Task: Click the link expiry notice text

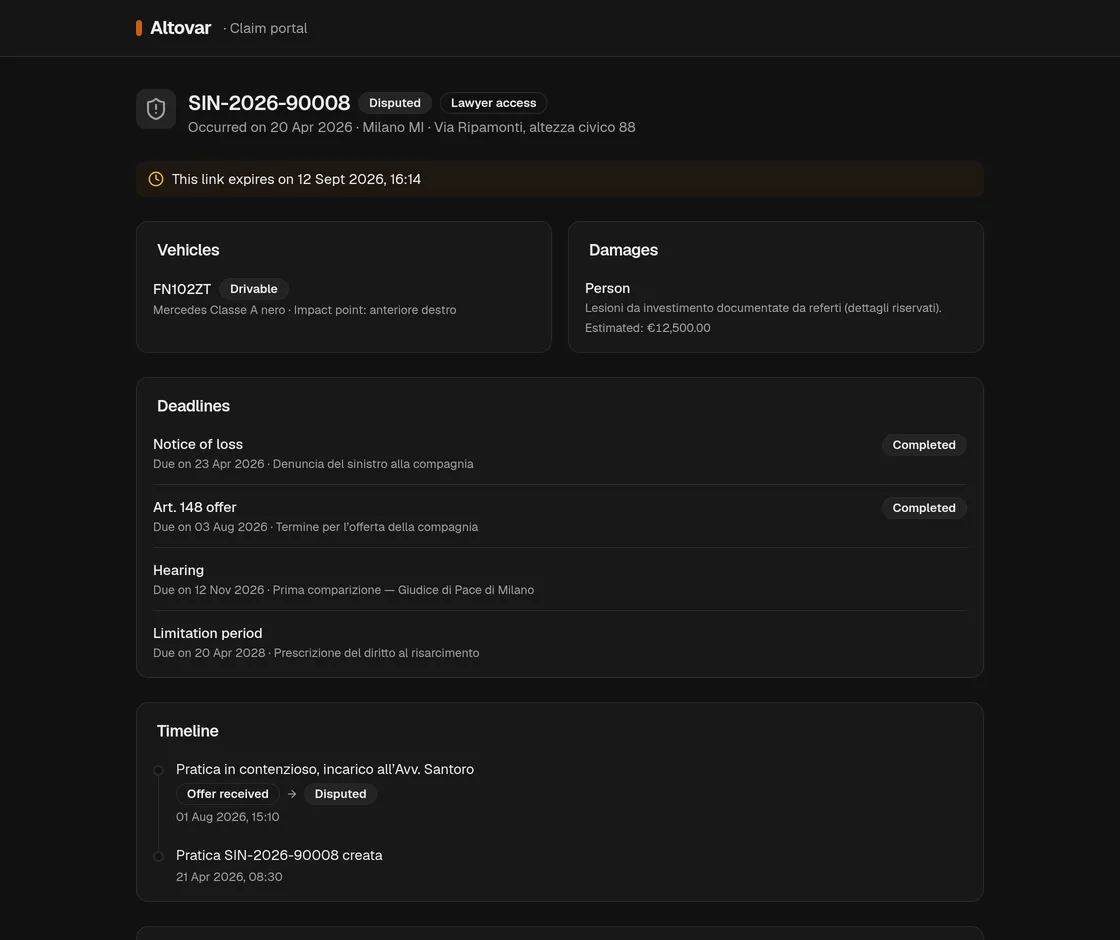Action: click(x=296, y=179)
